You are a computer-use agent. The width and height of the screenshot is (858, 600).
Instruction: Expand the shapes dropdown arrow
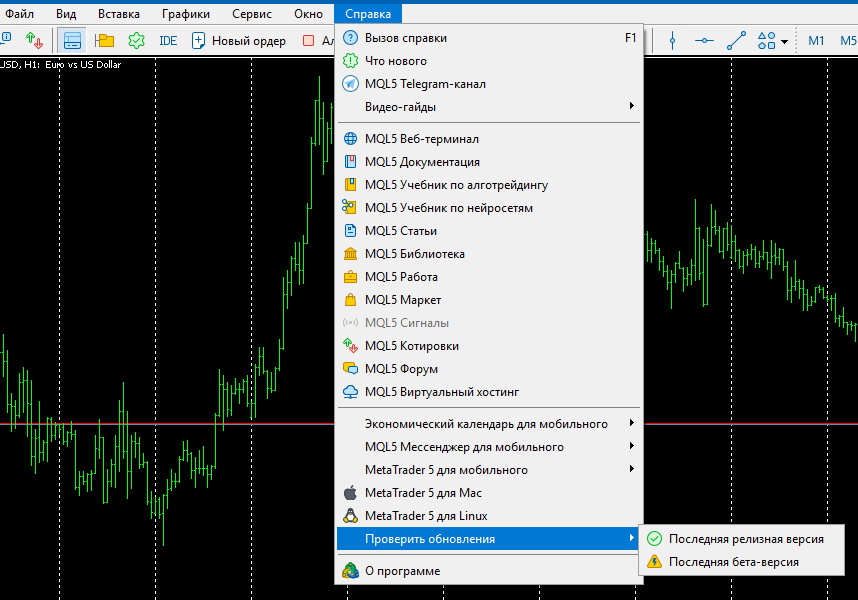tap(784, 42)
